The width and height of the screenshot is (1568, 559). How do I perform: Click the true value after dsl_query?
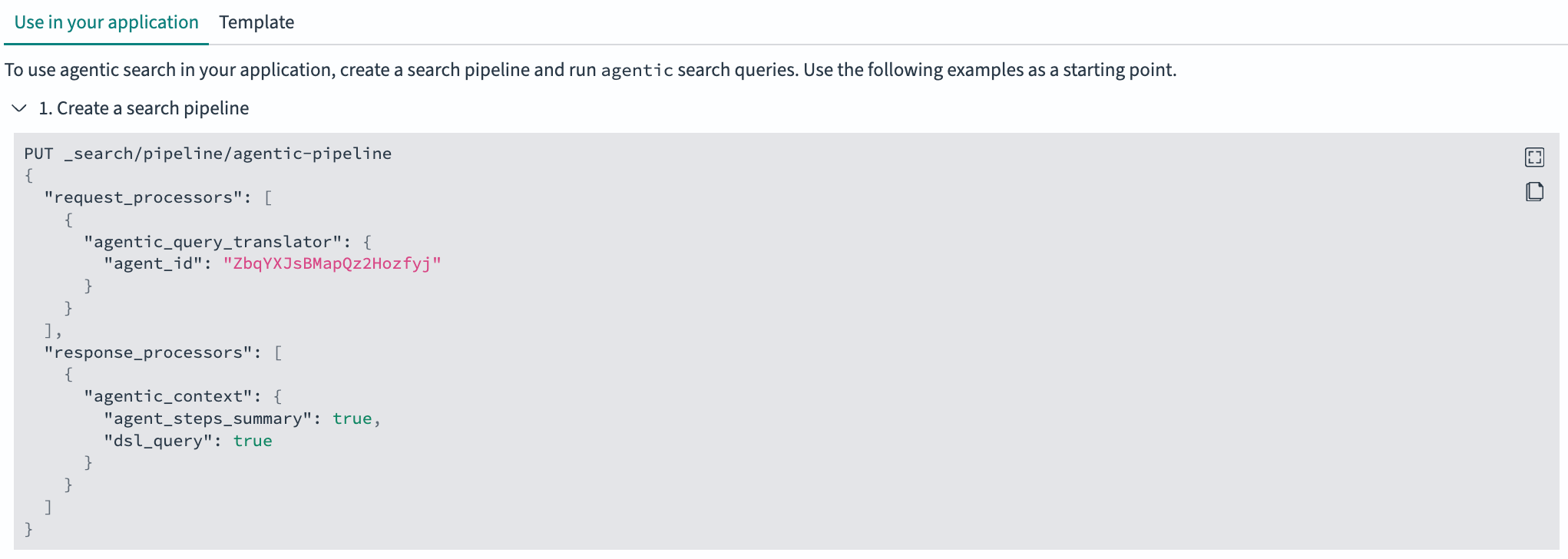pyautogui.click(x=253, y=441)
